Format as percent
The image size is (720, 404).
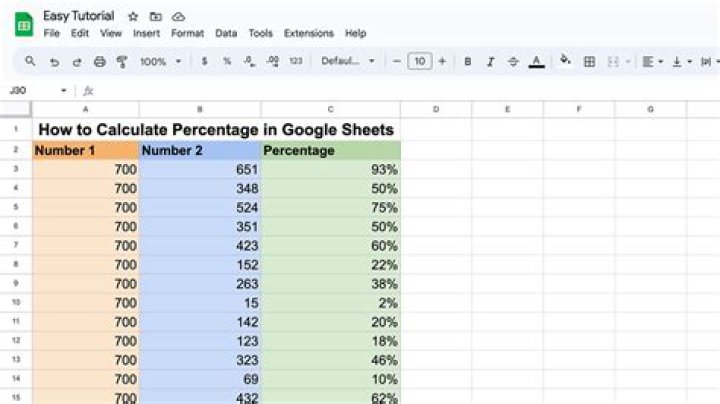[227, 61]
